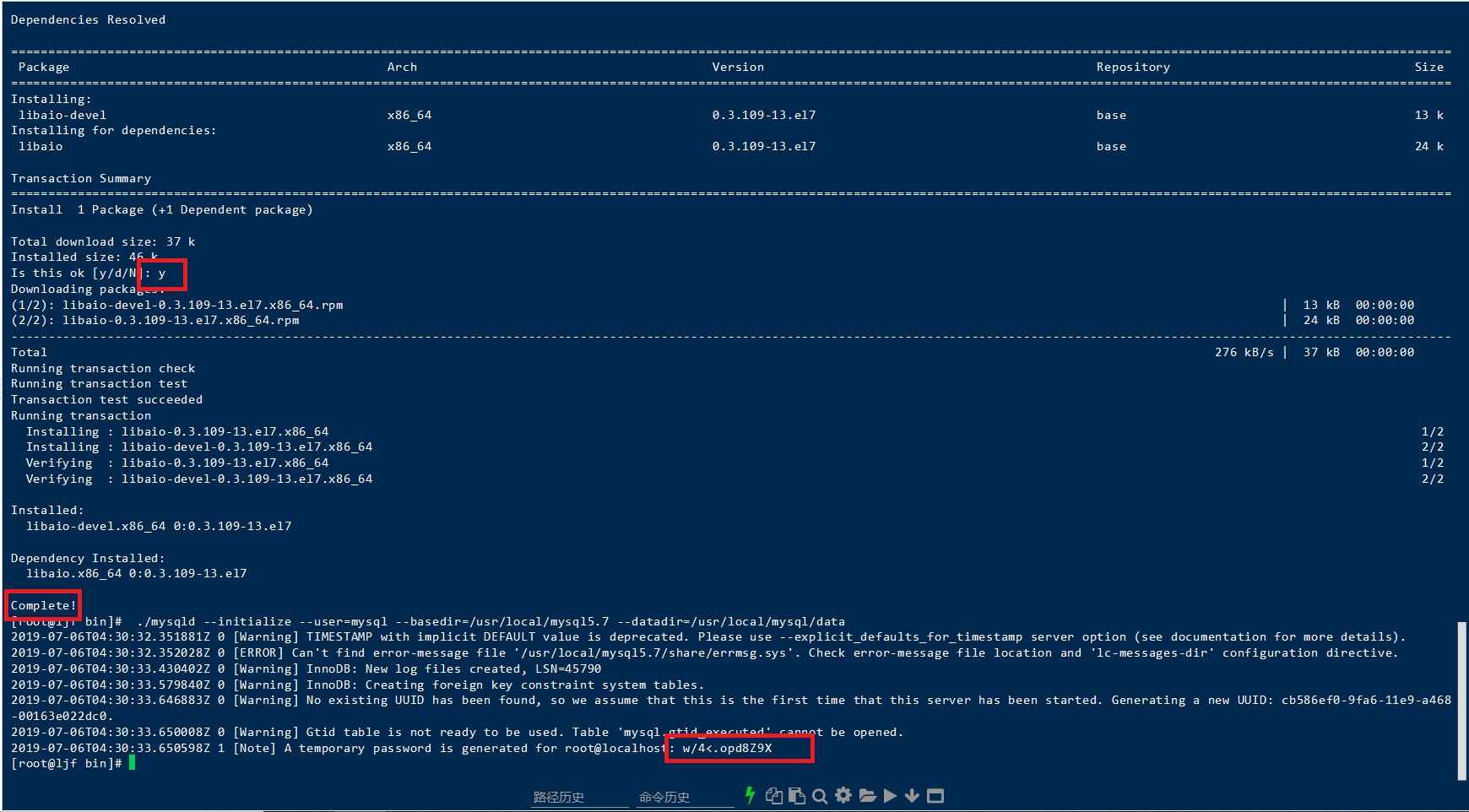Click the download arrow icon
The image size is (1469, 812).
click(x=912, y=795)
